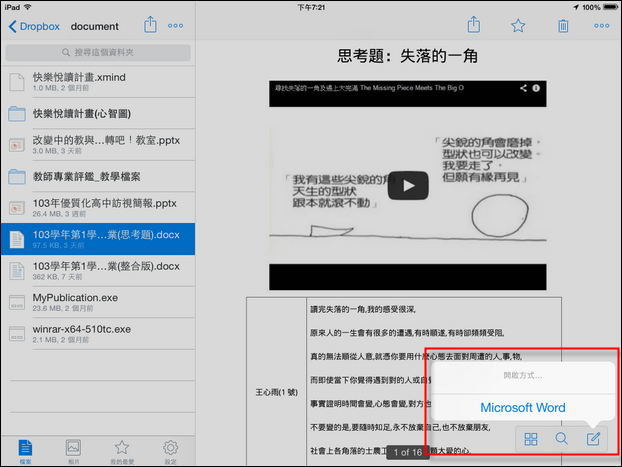Open 教師專業評鑑_教學檔案 folder
Image resolution: width=622 pixels, height=467 pixels.
98,177
